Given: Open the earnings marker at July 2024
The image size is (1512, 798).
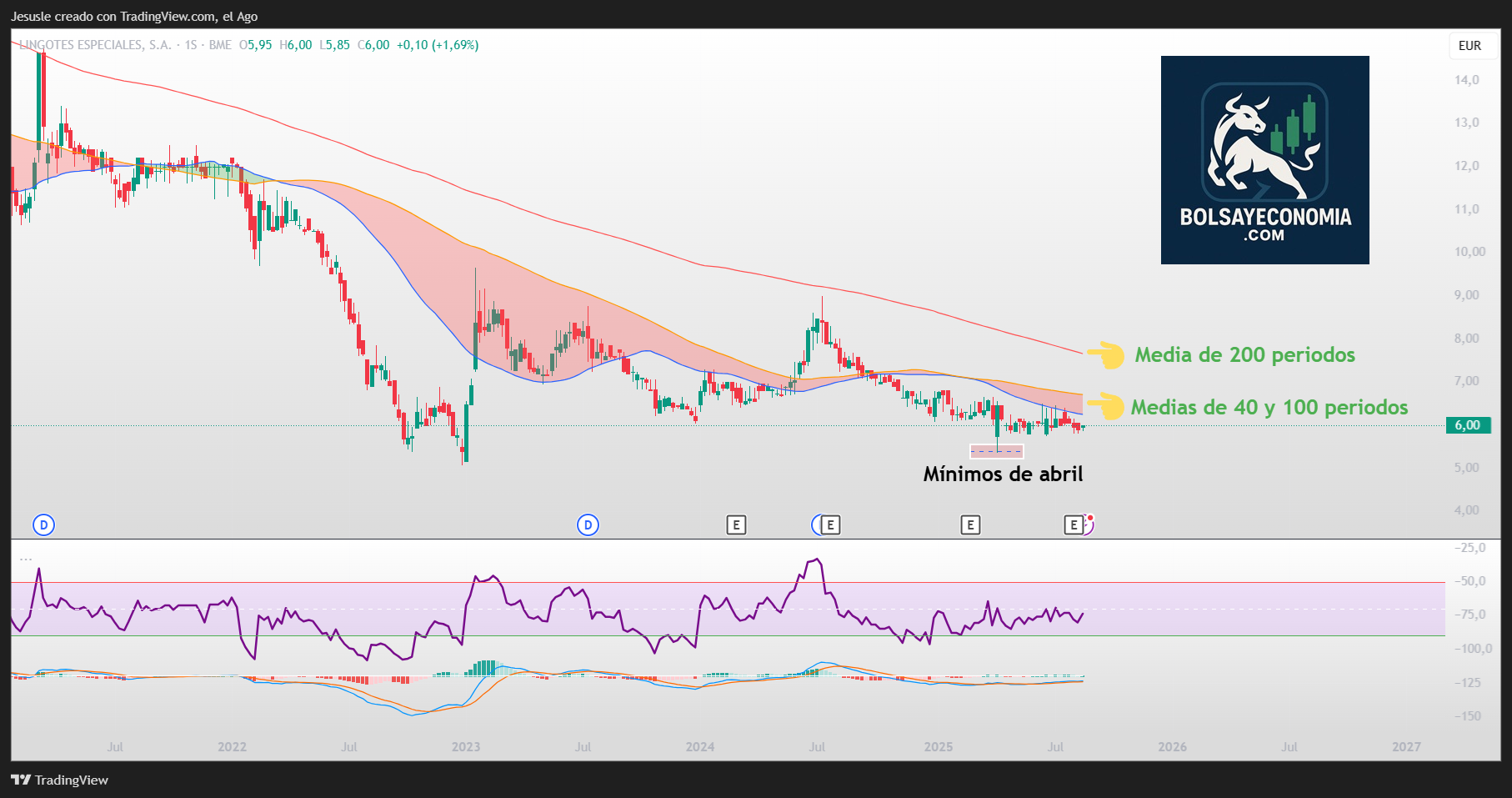Looking at the screenshot, I should (x=830, y=525).
